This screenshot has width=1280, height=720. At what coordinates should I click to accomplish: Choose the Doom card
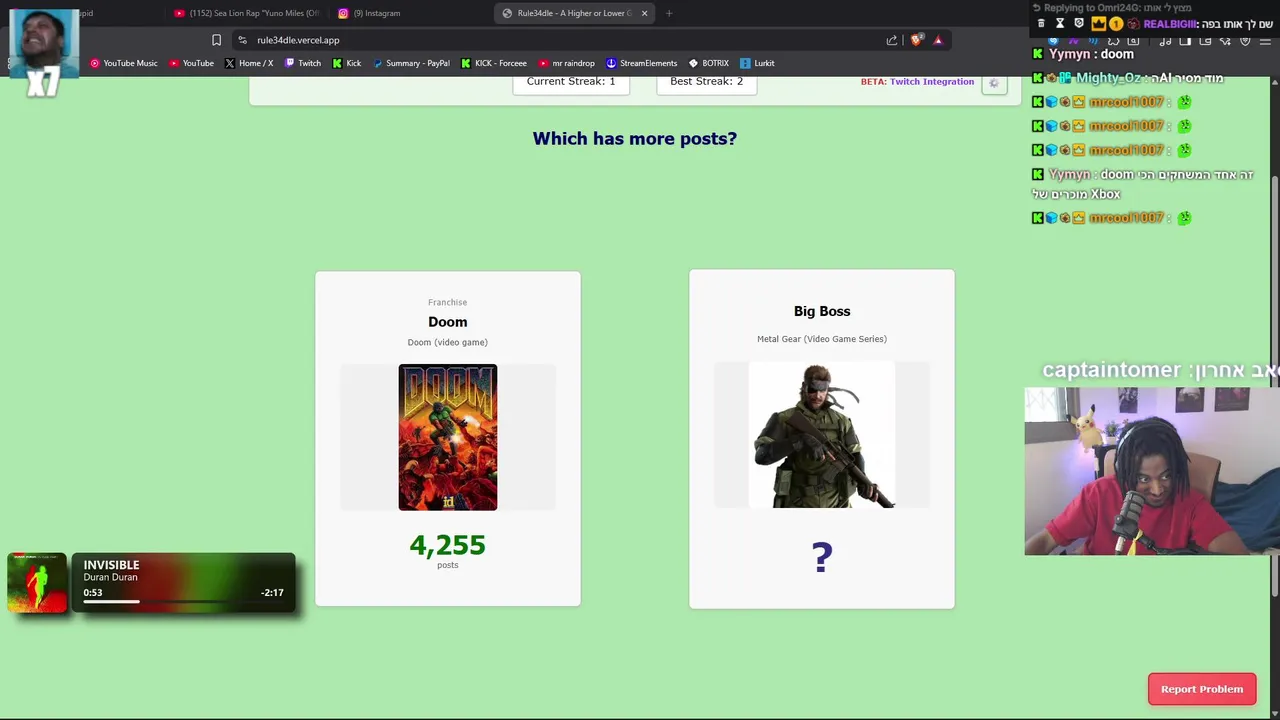coord(448,439)
